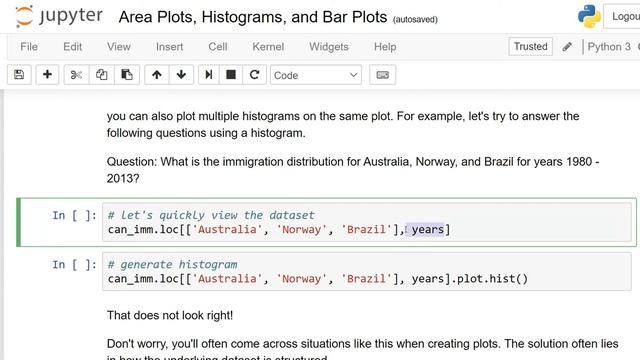The height and width of the screenshot is (360, 640).
Task: Click the Python 3 kernel indicator
Action: click(609, 47)
